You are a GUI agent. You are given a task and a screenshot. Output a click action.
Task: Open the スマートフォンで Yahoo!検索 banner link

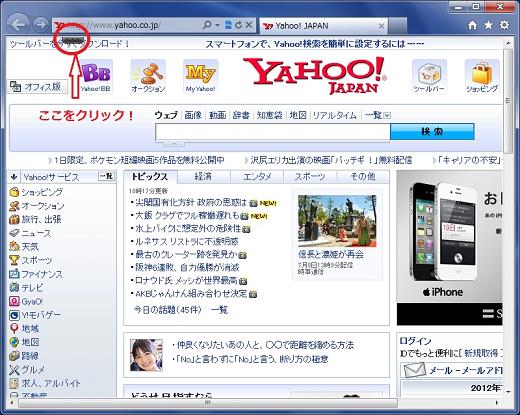click(x=315, y=44)
